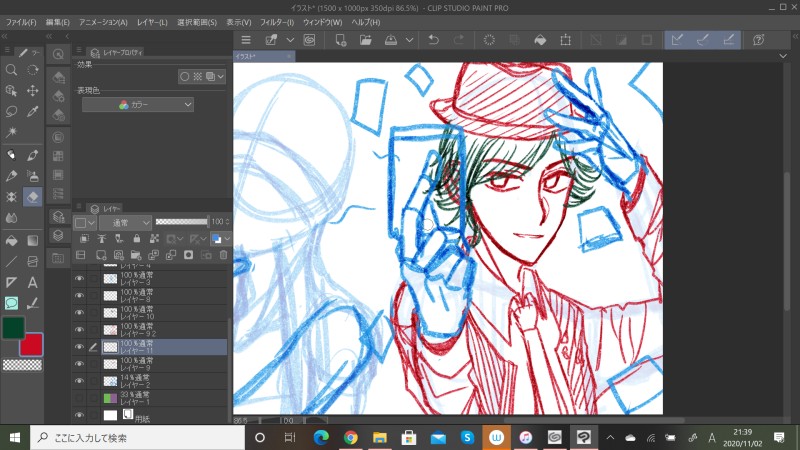Select the Eyedropper tool

pos(32,111)
